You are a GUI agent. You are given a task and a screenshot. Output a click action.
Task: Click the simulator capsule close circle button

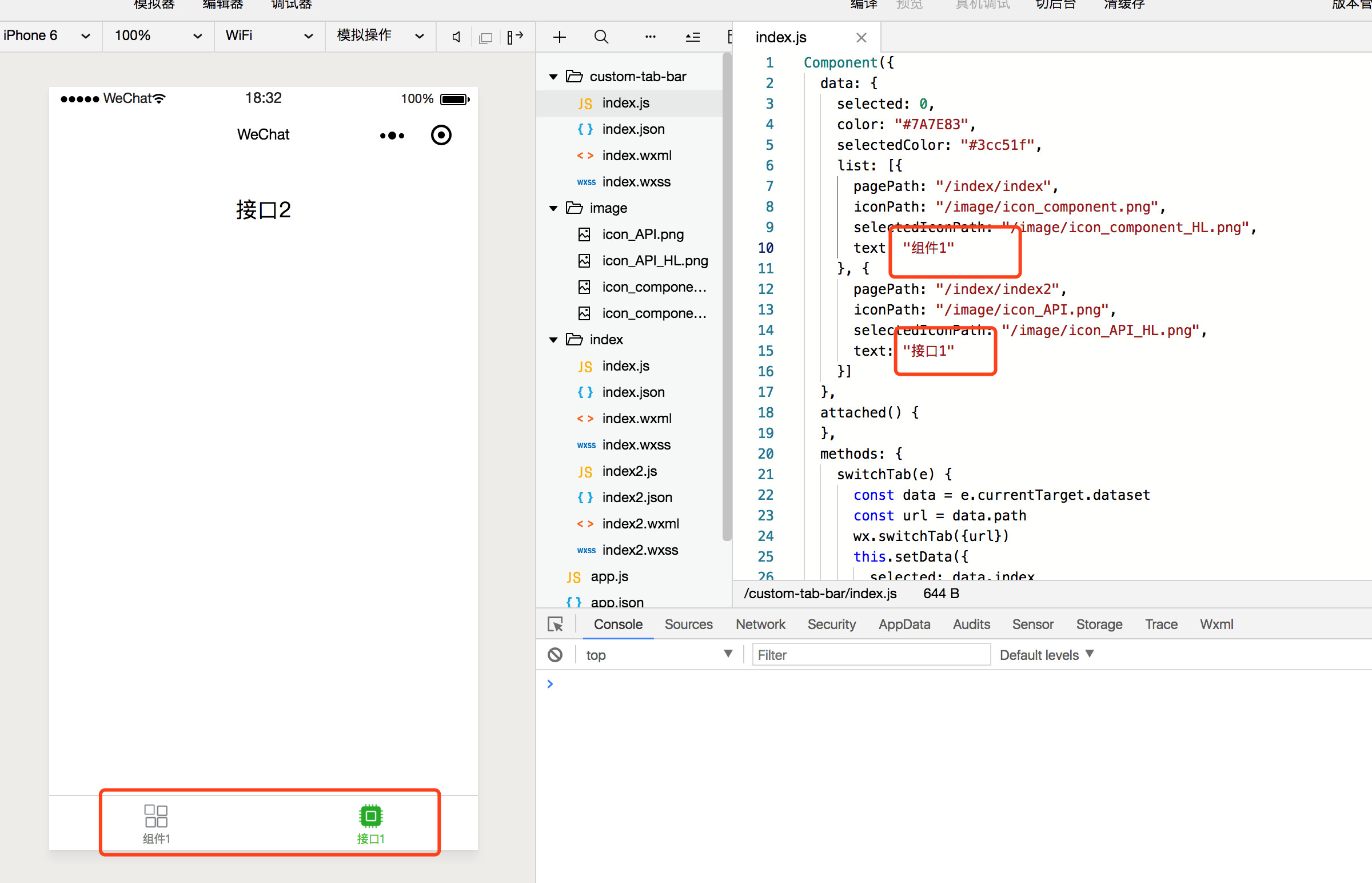(x=441, y=136)
